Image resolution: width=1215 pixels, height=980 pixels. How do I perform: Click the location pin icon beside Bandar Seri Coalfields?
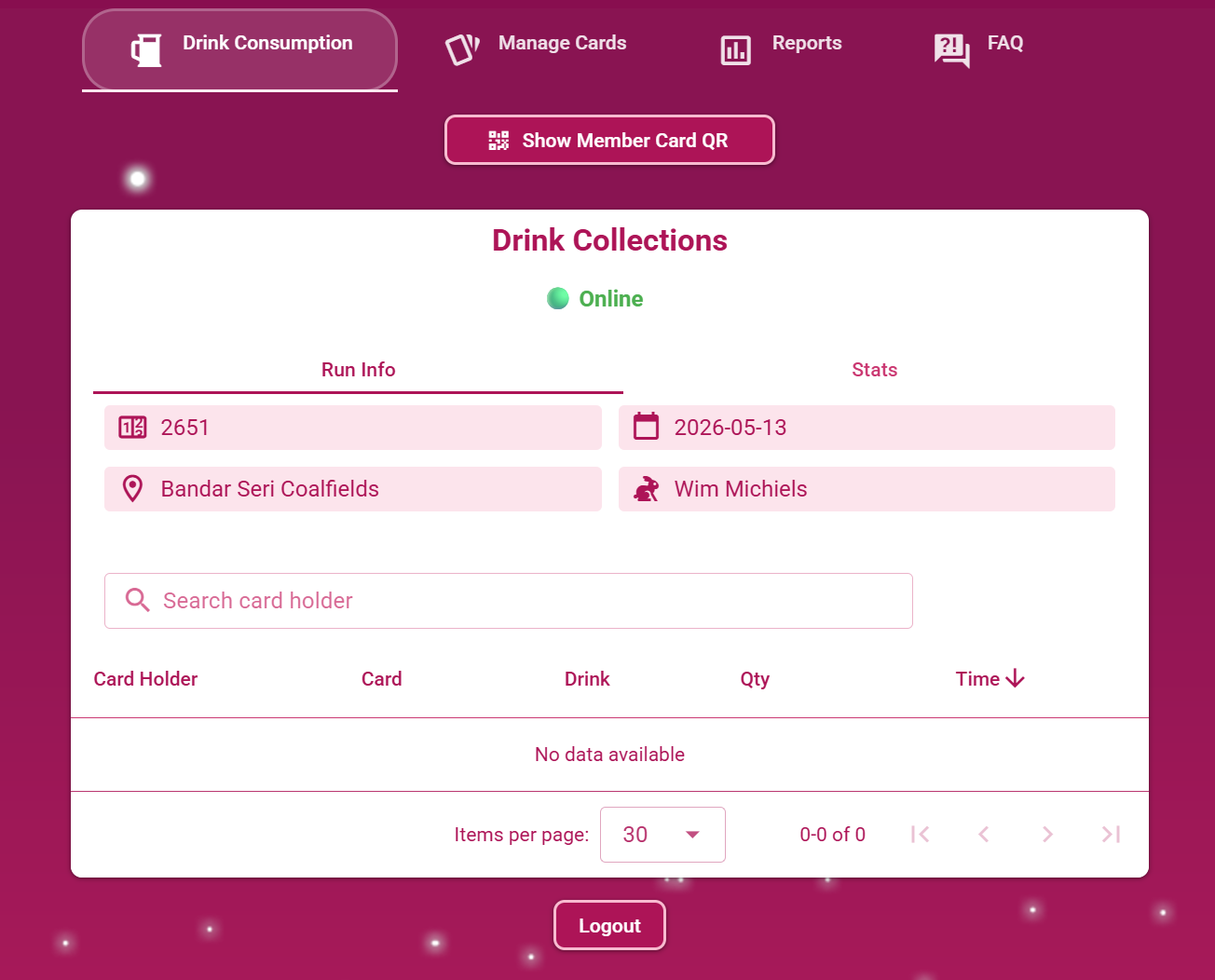pos(133,489)
